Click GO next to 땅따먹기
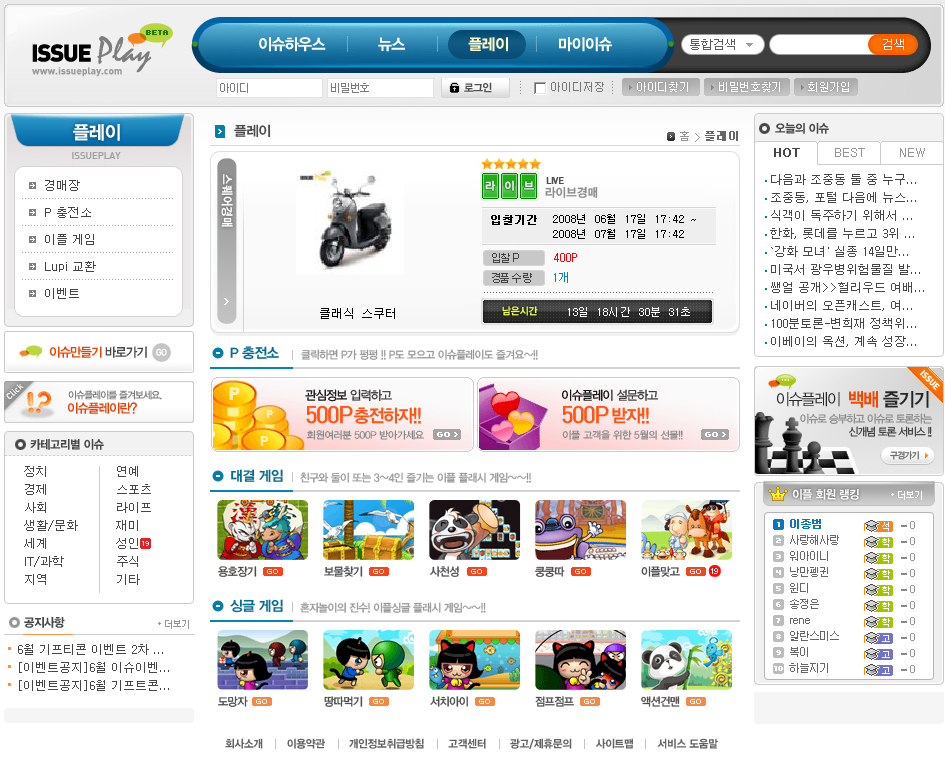 (x=379, y=702)
